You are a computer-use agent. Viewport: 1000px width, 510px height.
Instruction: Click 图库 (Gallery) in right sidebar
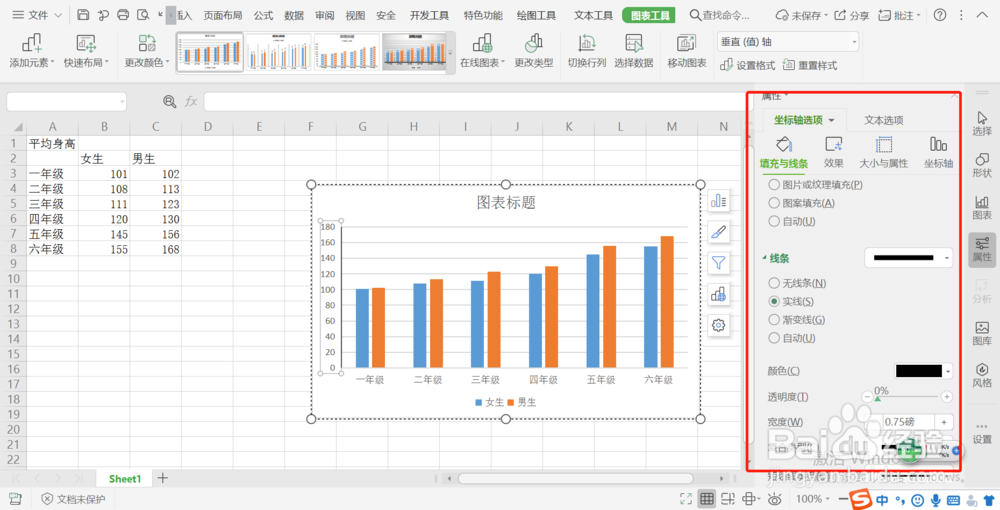click(x=982, y=333)
